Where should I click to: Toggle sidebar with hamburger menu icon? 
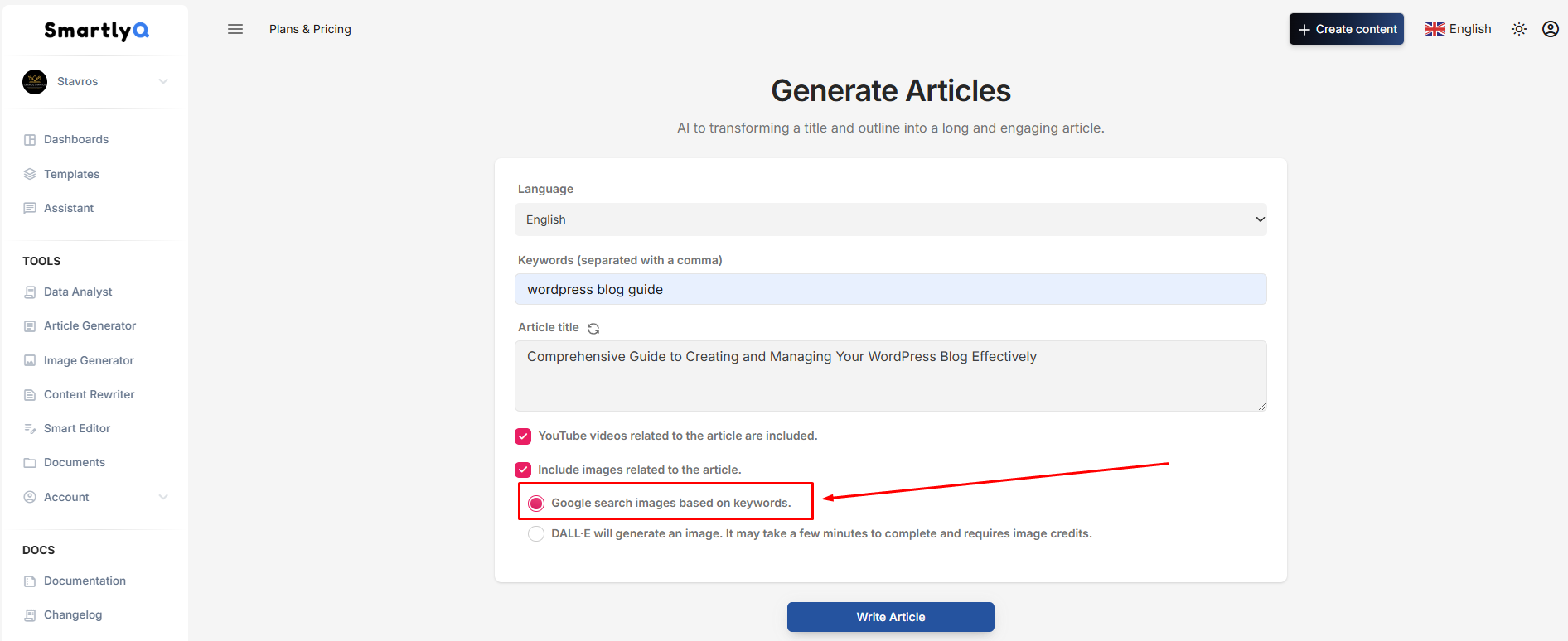click(235, 29)
